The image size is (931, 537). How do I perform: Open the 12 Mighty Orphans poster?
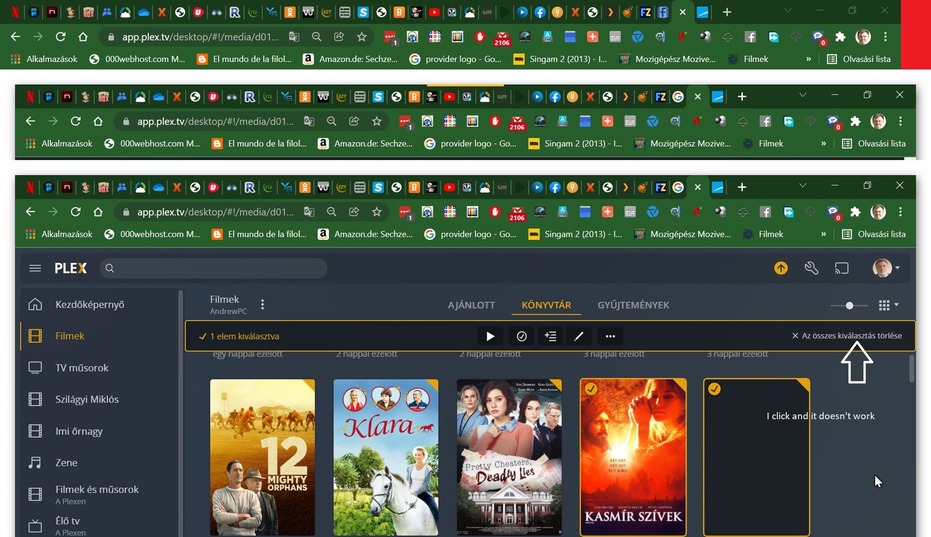click(262, 457)
